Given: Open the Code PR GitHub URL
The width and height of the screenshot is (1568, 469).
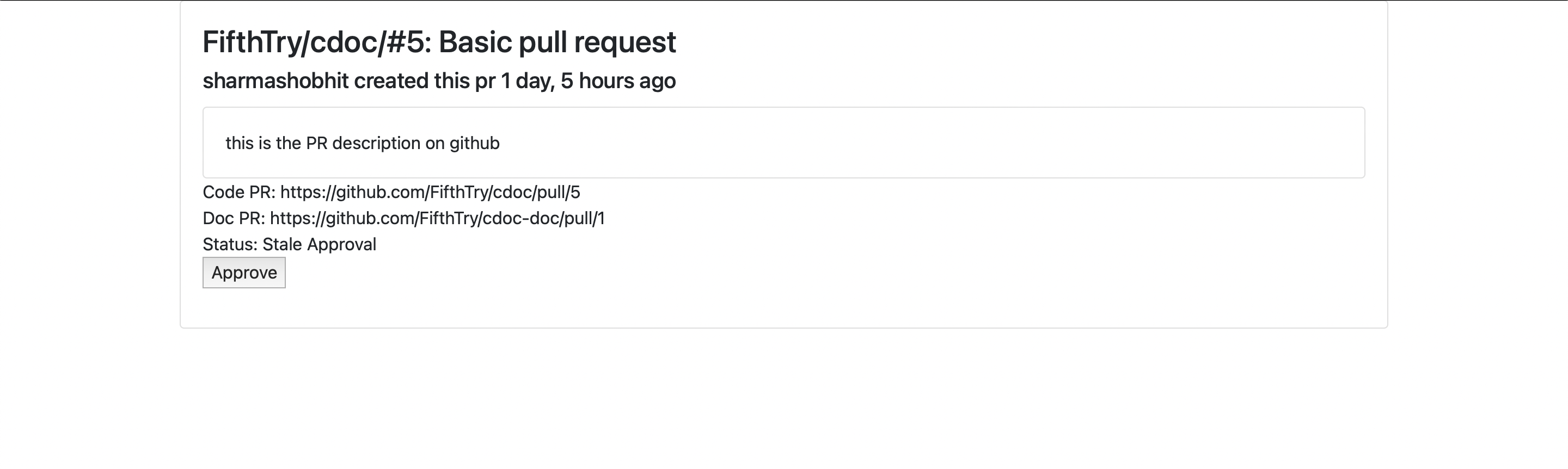Looking at the screenshot, I should pos(430,192).
